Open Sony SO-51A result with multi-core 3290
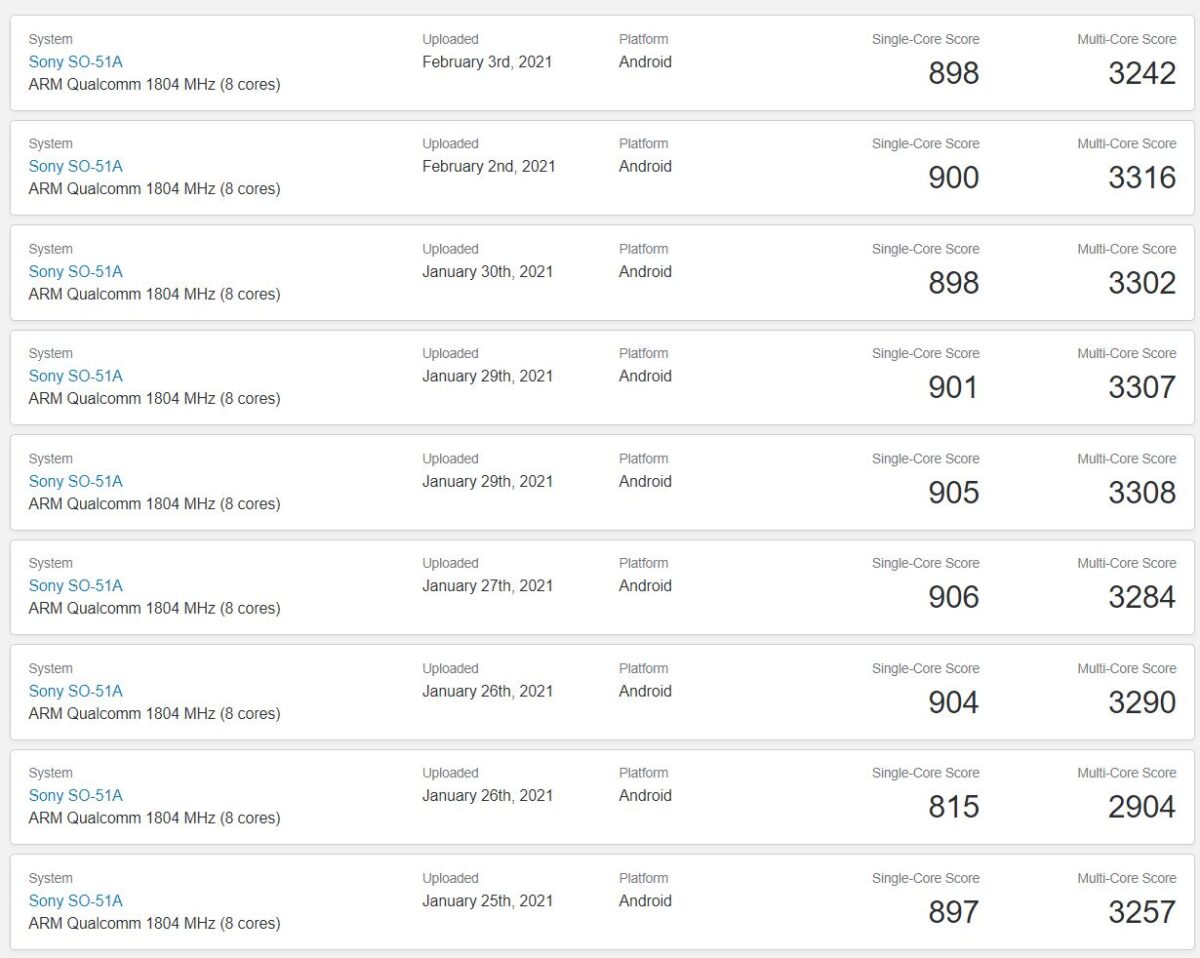Viewport: 1200px width, 958px height. pos(76,691)
